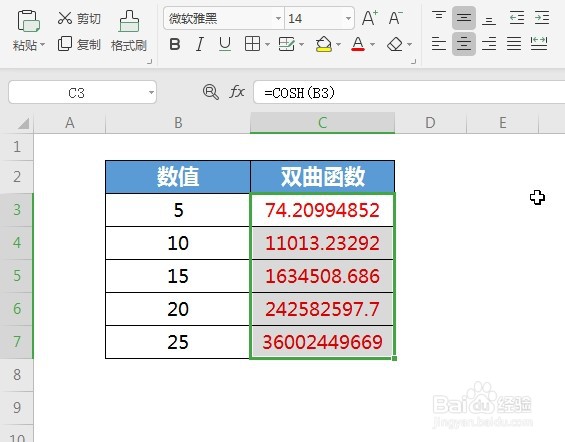Apply distributed alignment icon
This screenshot has height=442, width=565.
[x=539, y=44]
